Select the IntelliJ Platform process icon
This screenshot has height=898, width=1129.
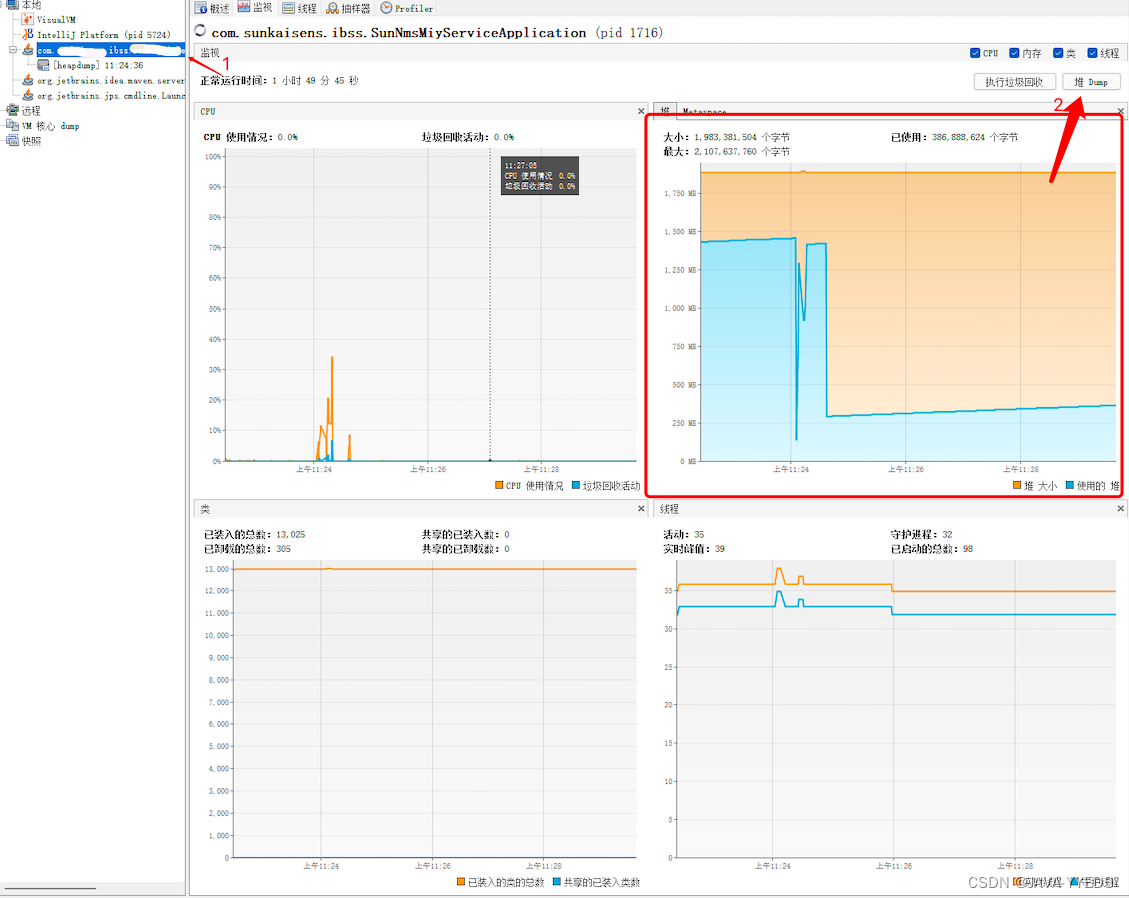(28, 33)
